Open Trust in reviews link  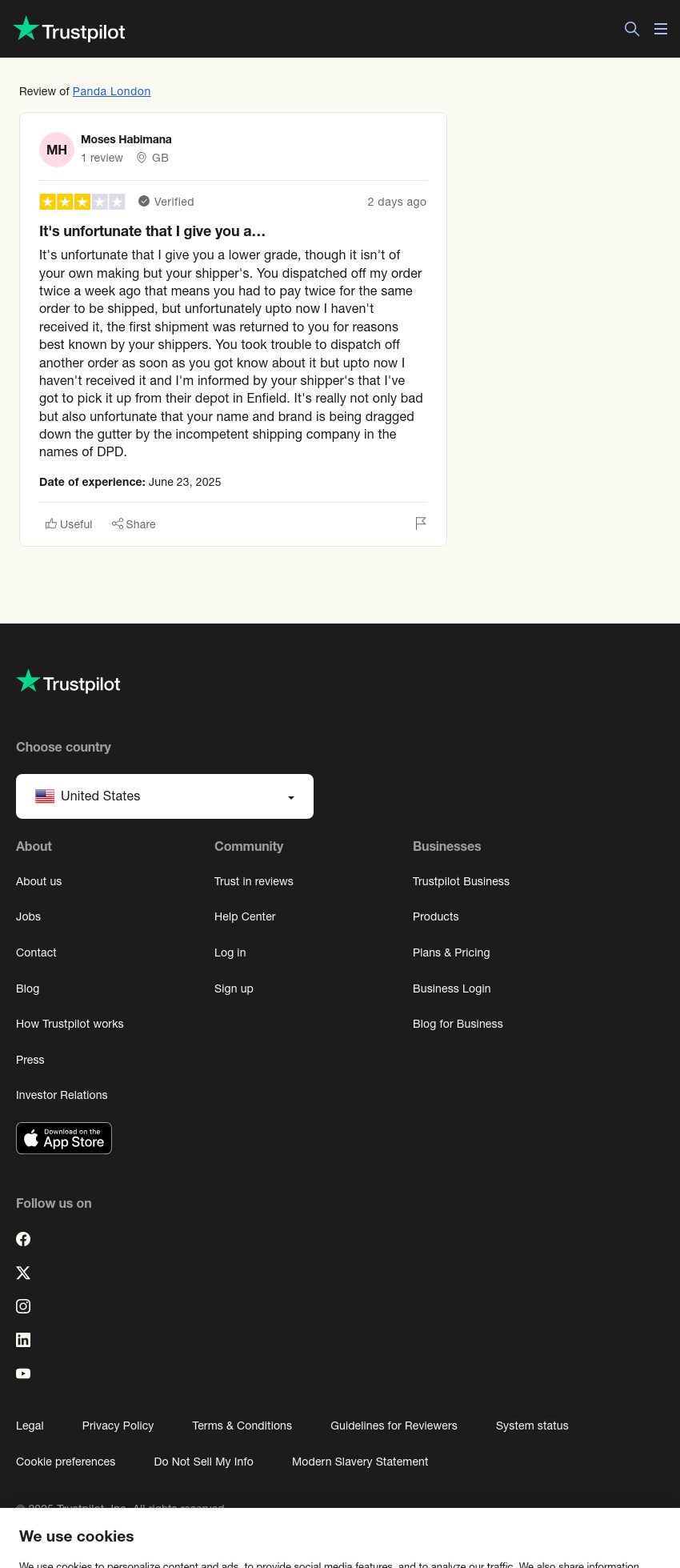(x=254, y=881)
